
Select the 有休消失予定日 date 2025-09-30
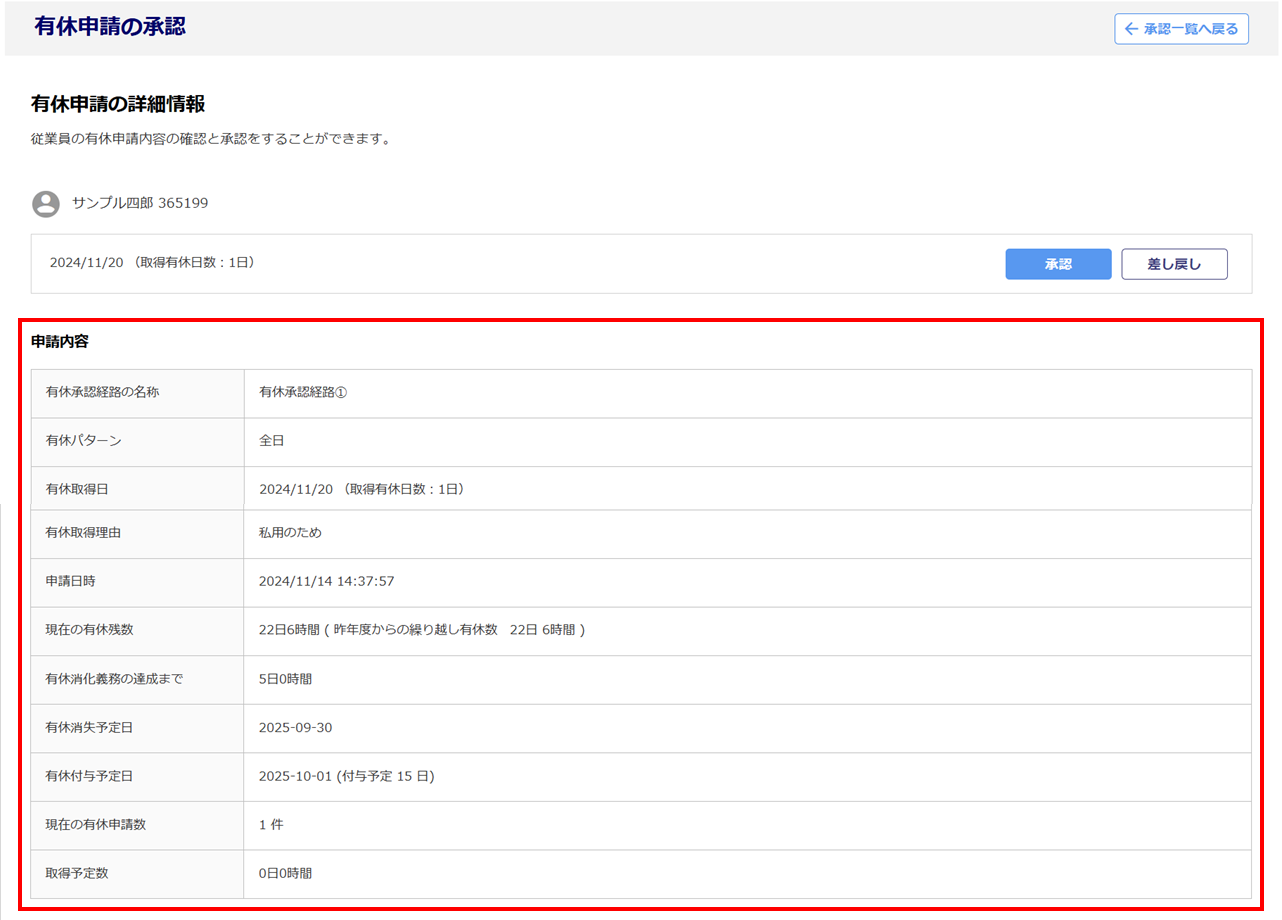point(295,728)
